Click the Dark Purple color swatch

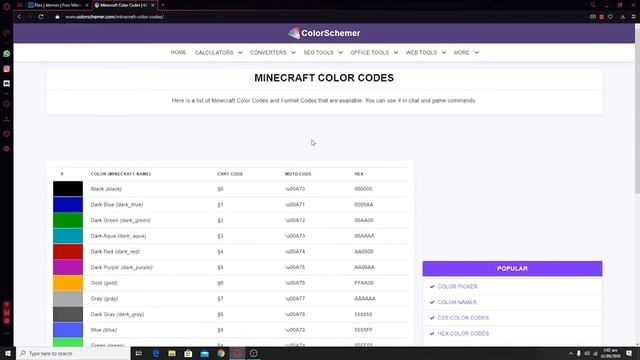pyautogui.click(x=68, y=267)
